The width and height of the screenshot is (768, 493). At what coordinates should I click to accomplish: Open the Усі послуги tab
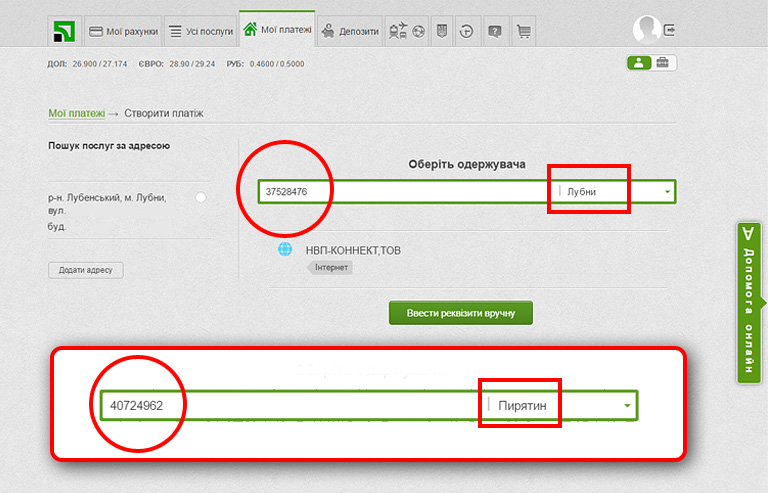click(x=200, y=32)
